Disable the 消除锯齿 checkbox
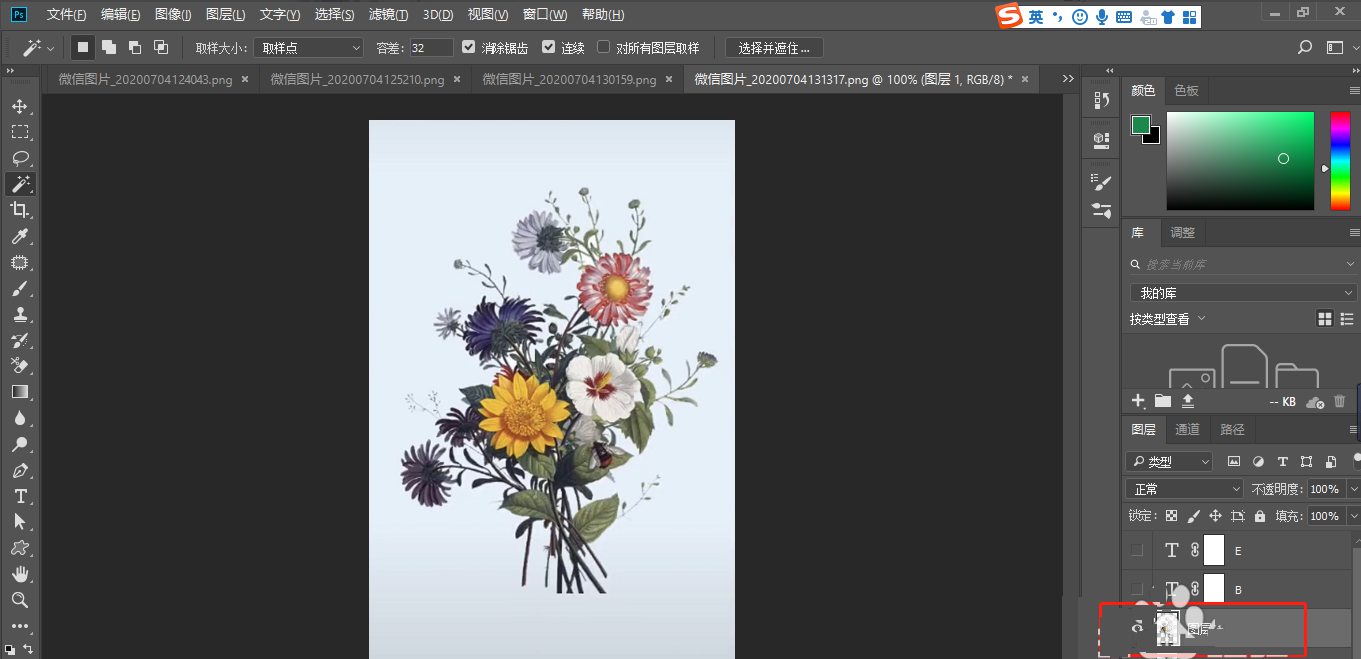This screenshot has height=659, width=1361. (x=468, y=46)
